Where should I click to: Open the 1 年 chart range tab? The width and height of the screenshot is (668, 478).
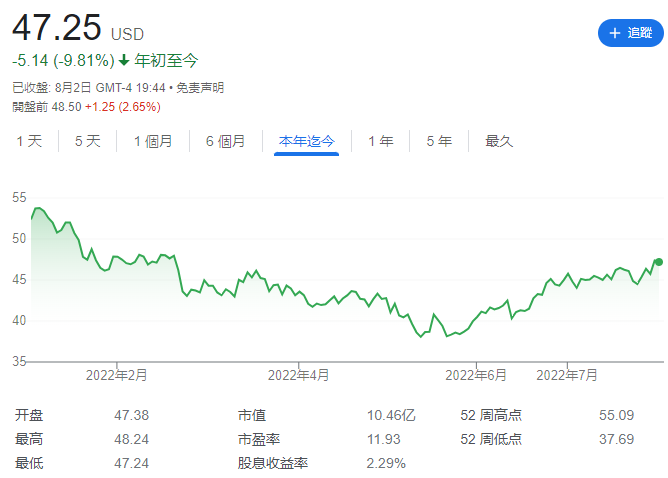(x=381, y=141)
